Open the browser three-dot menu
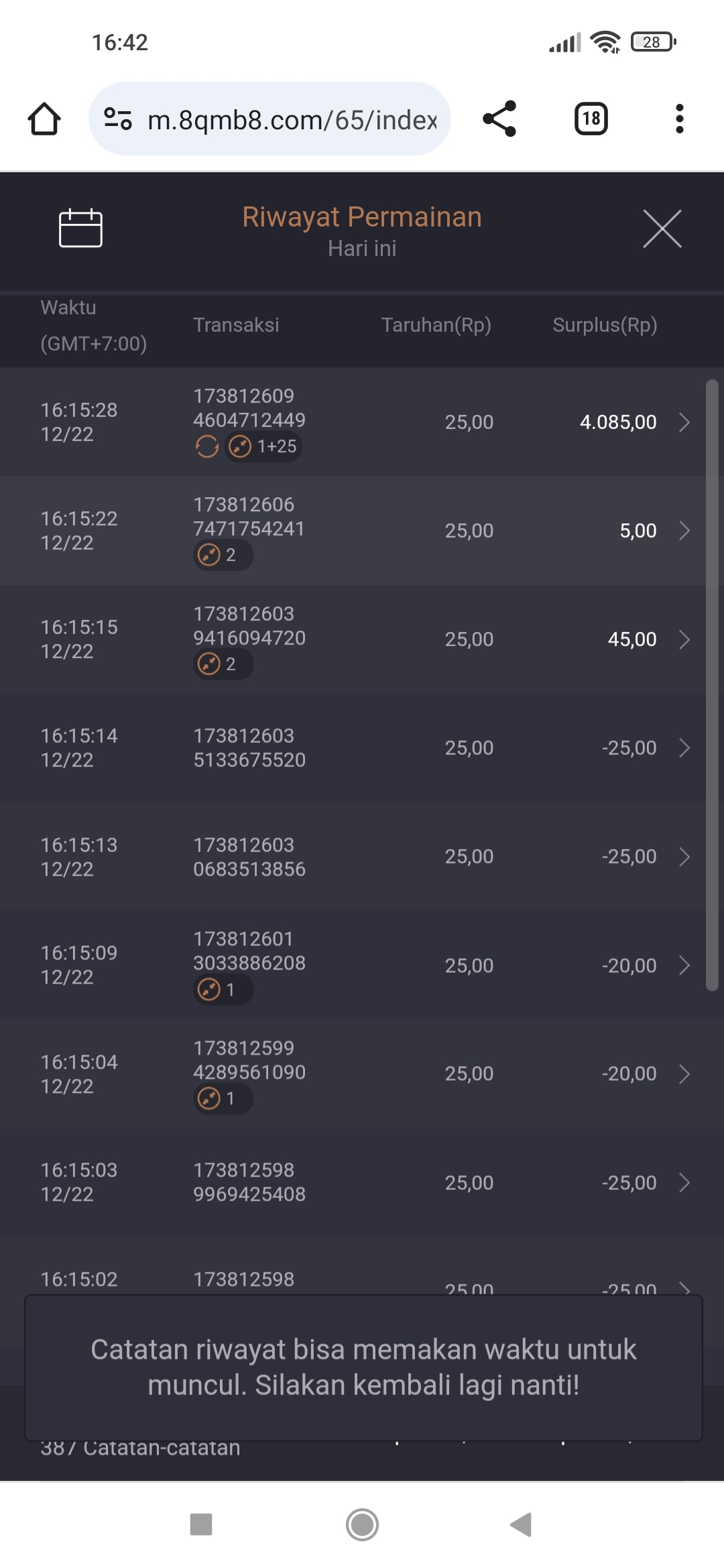Image resolution: width=724 pixels, height=1568 pixels. (x=679, y=119)
